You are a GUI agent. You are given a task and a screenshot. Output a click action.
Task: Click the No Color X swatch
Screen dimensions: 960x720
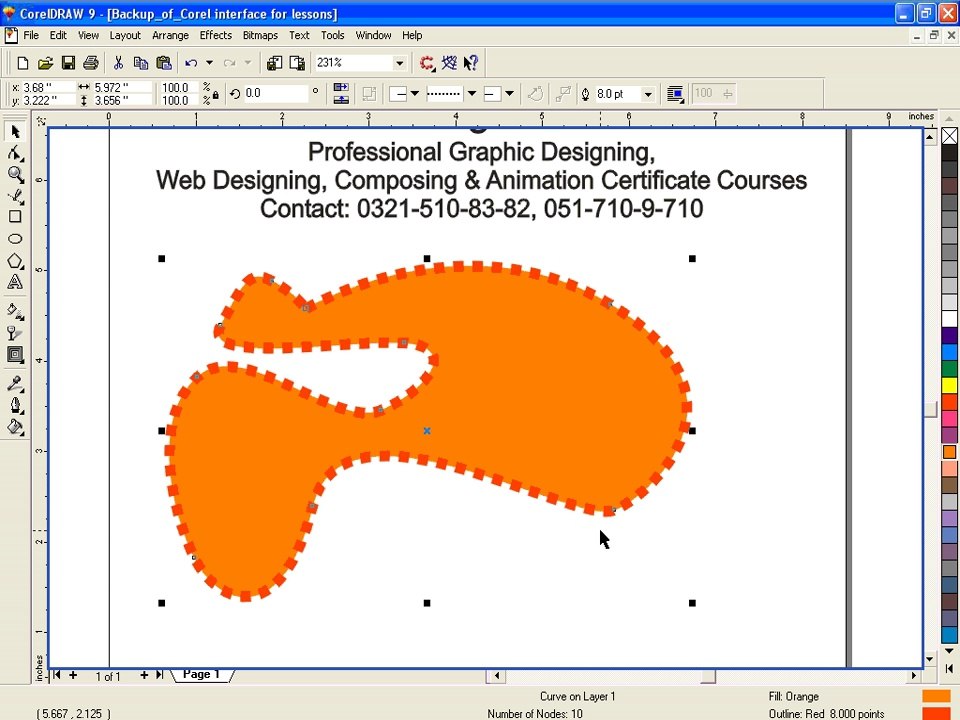tap(950, 135)
